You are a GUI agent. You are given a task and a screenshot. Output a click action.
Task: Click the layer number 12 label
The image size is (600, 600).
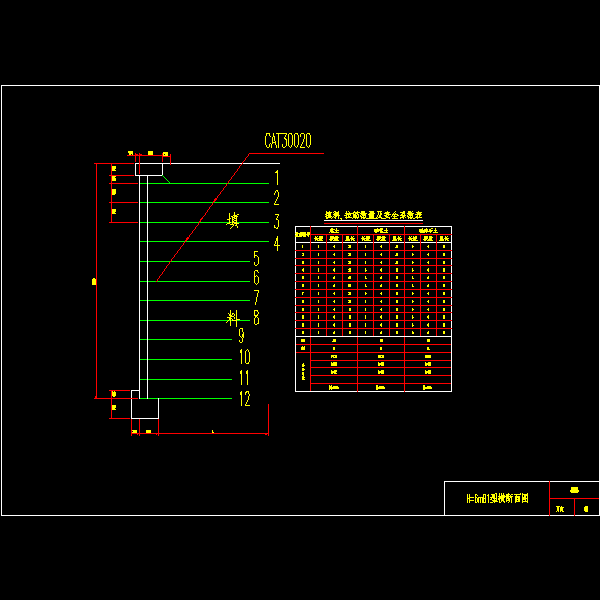tap(245, 399)
